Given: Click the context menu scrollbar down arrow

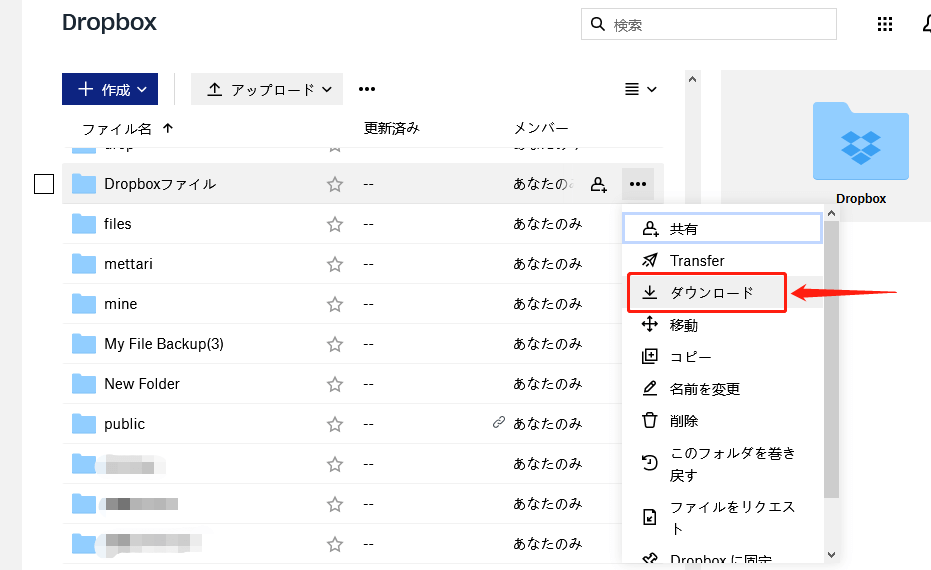Looking at the screenshot, I should pyautogui.click(x=831, y=554).
